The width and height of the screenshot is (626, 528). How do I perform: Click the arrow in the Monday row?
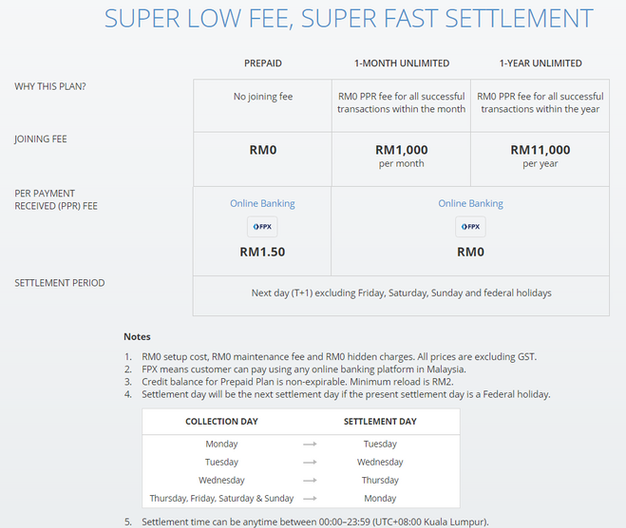[310, 444]
